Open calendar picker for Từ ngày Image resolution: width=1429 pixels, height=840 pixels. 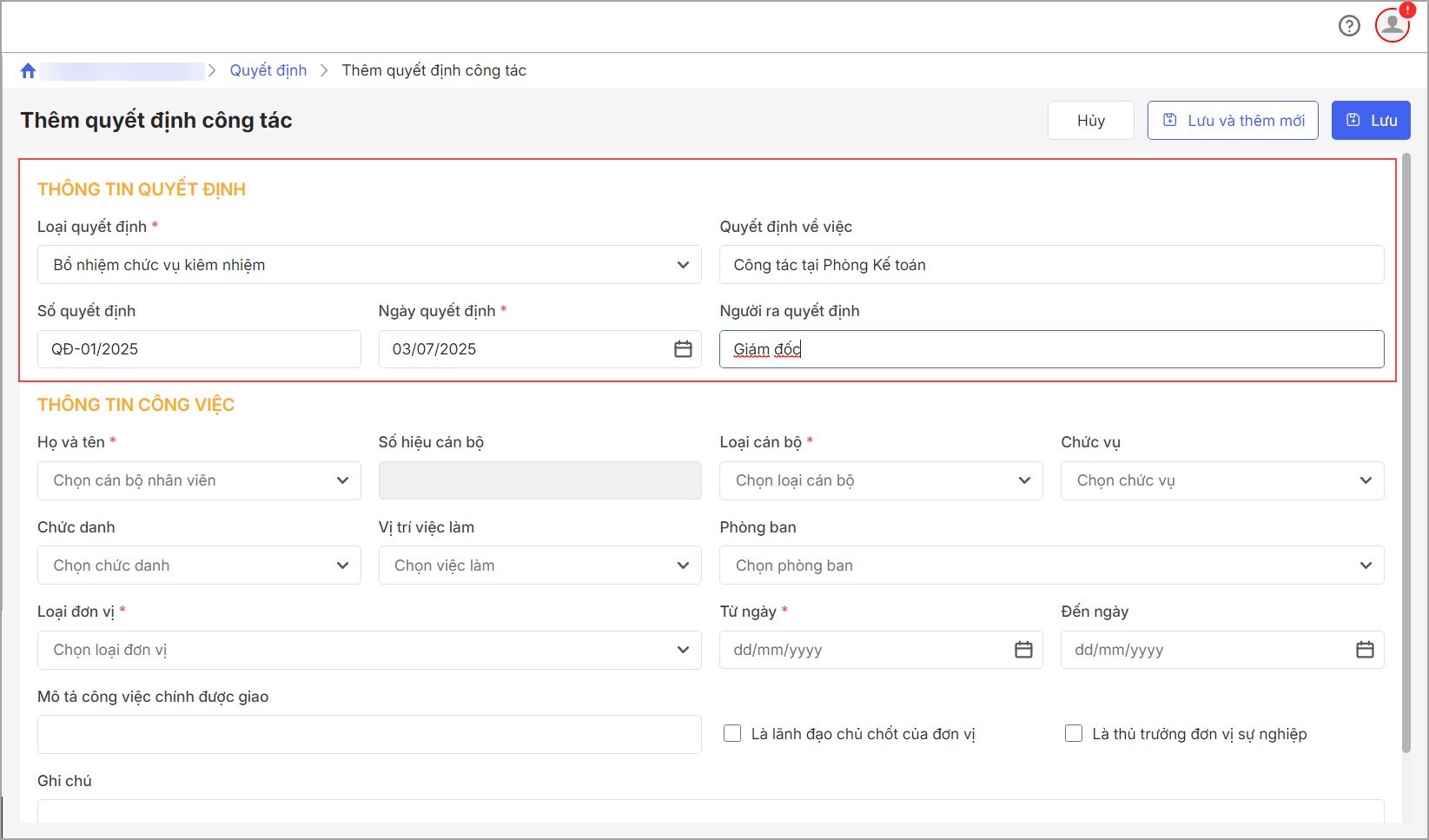(x=1023, y=650)
